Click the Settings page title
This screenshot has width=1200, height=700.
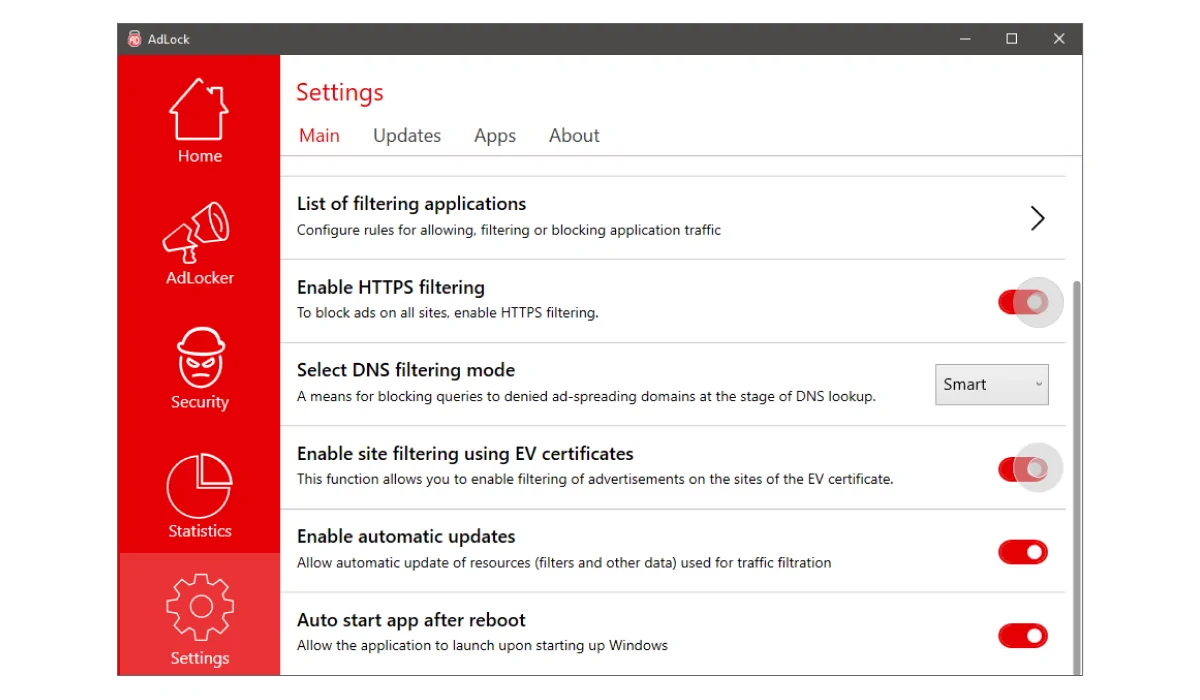(340, 93)
